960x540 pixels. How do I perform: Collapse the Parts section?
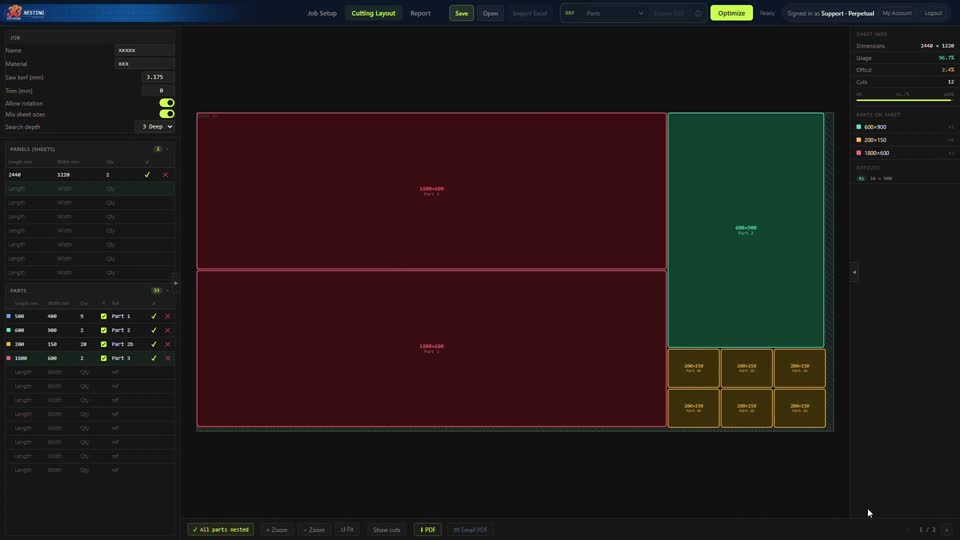click(167, 291)
